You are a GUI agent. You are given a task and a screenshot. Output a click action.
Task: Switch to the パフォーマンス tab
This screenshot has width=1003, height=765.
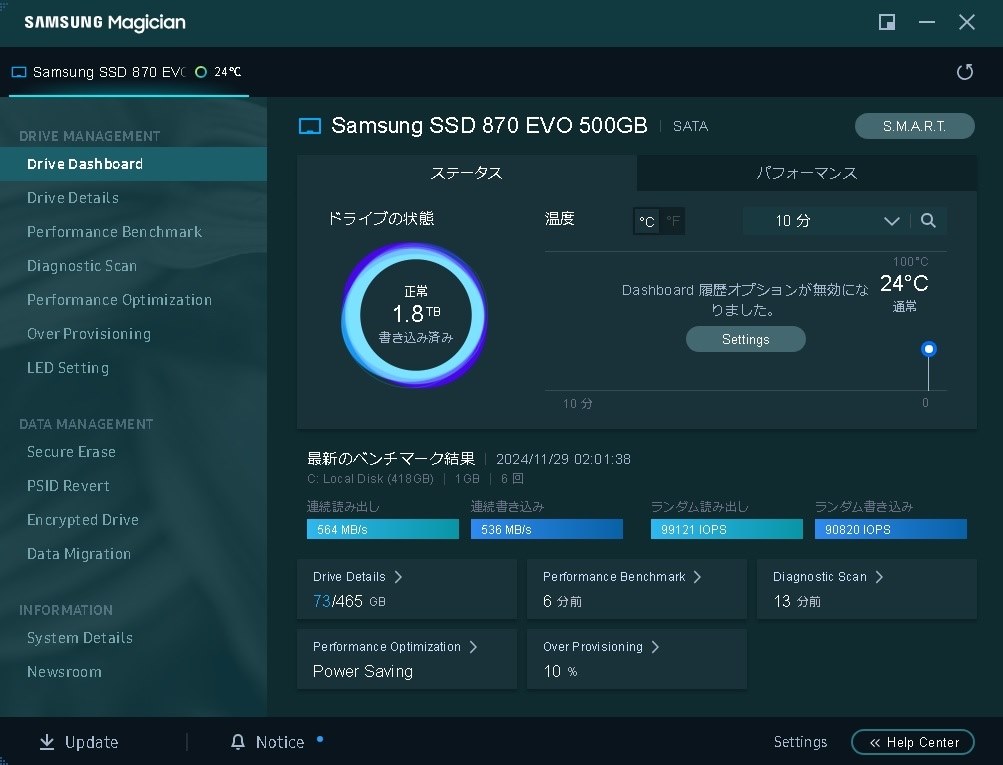point(807,173)
